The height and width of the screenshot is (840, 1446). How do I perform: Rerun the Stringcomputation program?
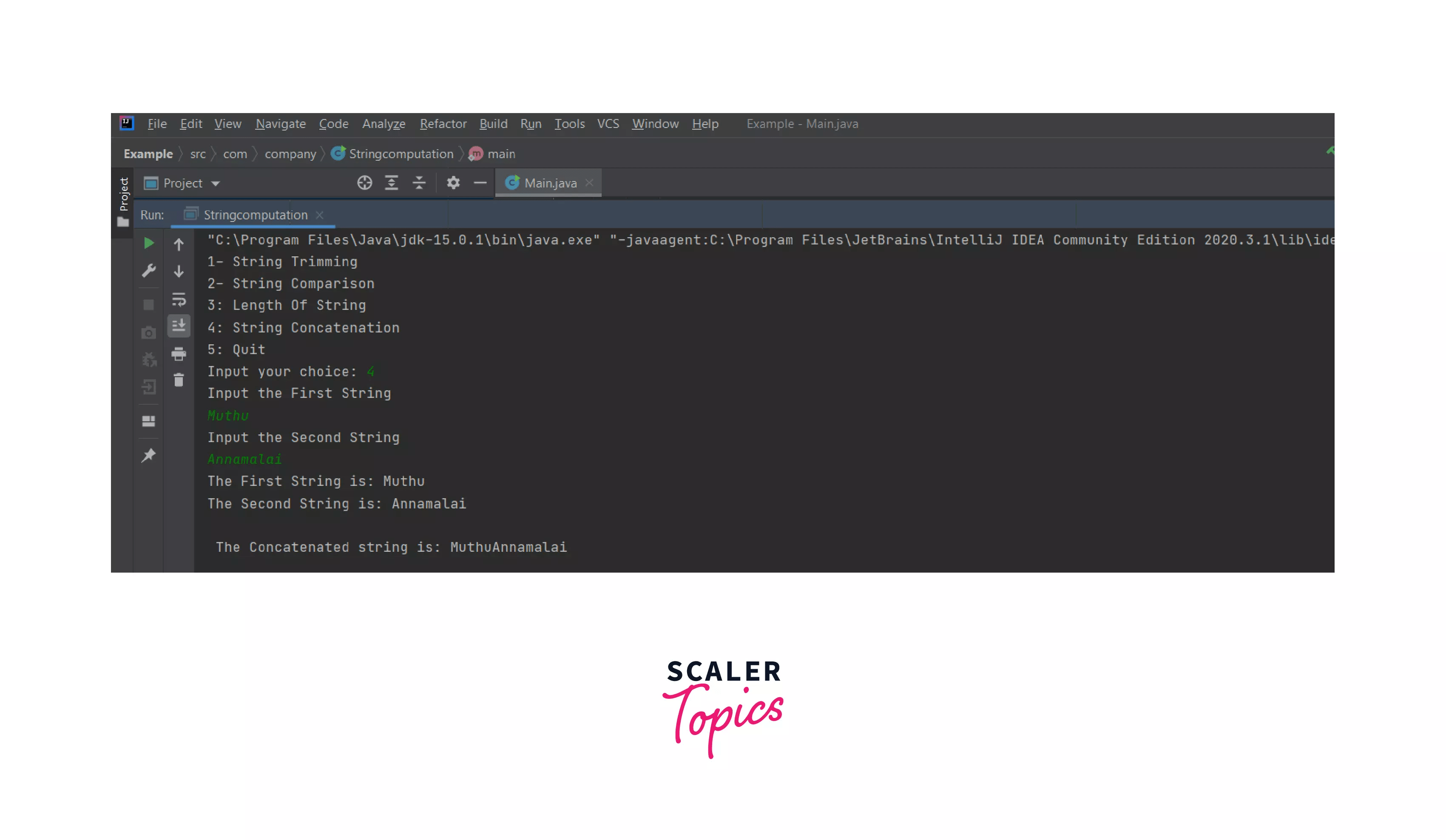coord(149,243)
